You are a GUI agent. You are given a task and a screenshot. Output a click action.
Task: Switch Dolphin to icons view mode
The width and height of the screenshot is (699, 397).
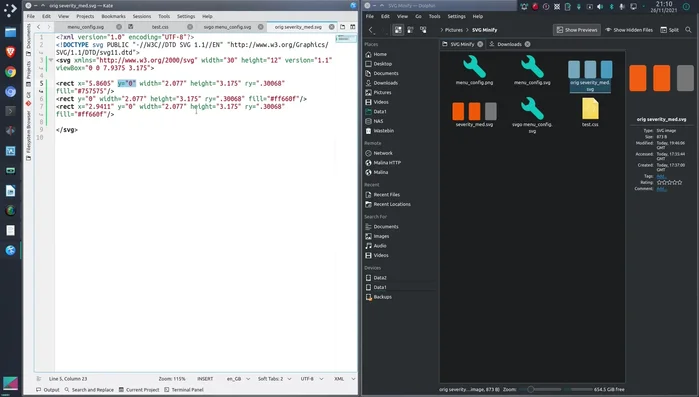point(398,30)
